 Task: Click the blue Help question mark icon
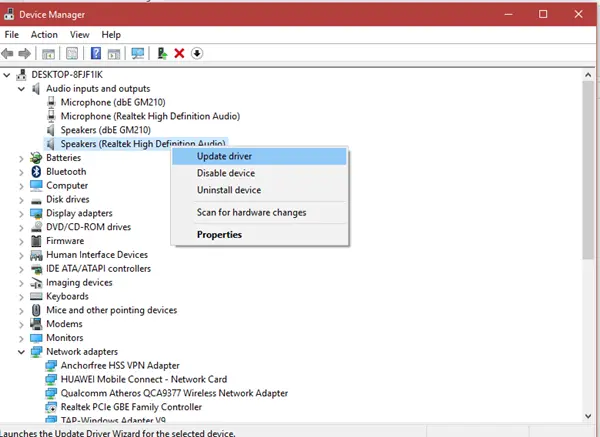96,53
